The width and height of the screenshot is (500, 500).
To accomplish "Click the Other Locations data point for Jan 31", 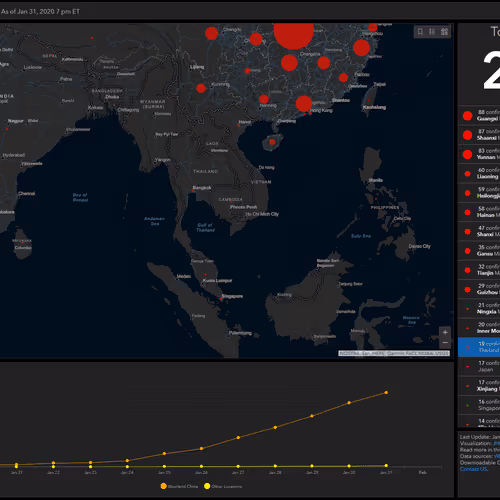I will pos(386,466).
